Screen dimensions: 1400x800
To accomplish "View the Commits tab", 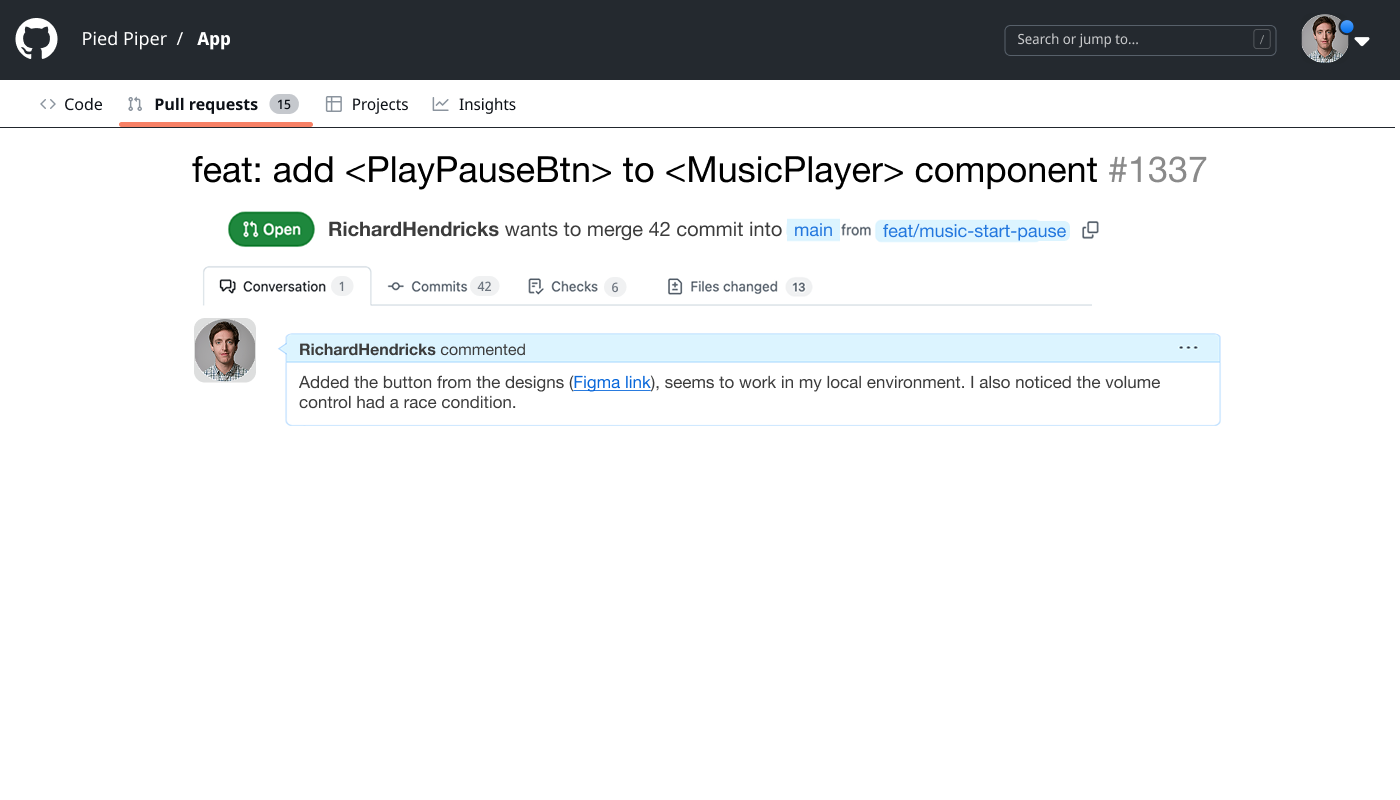I will 442,286.
